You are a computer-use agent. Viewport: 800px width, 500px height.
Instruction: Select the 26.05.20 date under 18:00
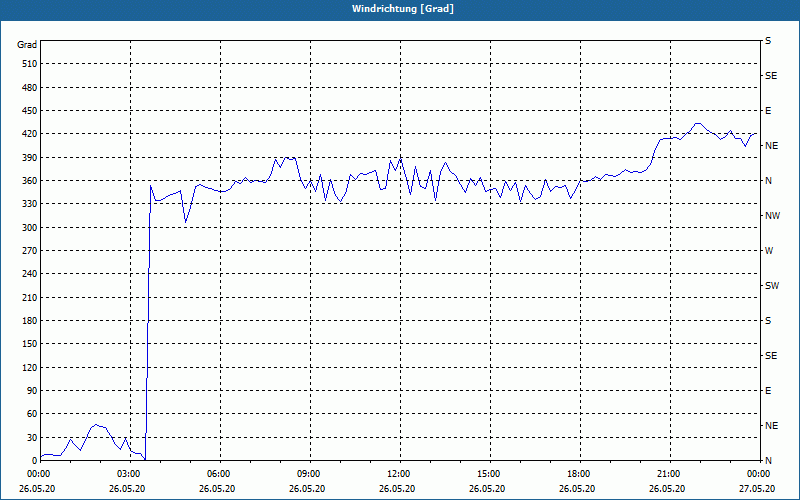[577, 489]
